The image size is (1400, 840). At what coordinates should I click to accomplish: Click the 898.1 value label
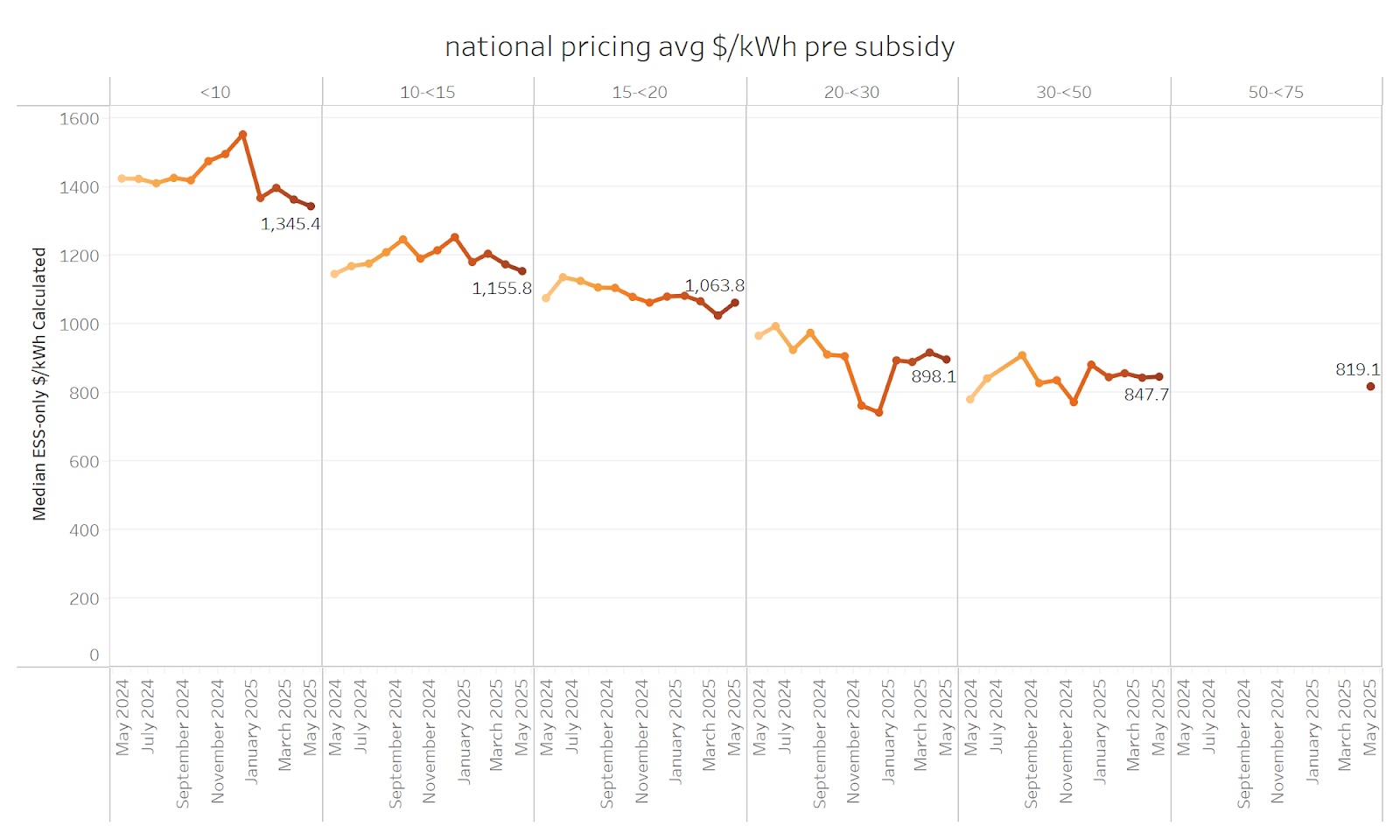(x=934, y=376)
